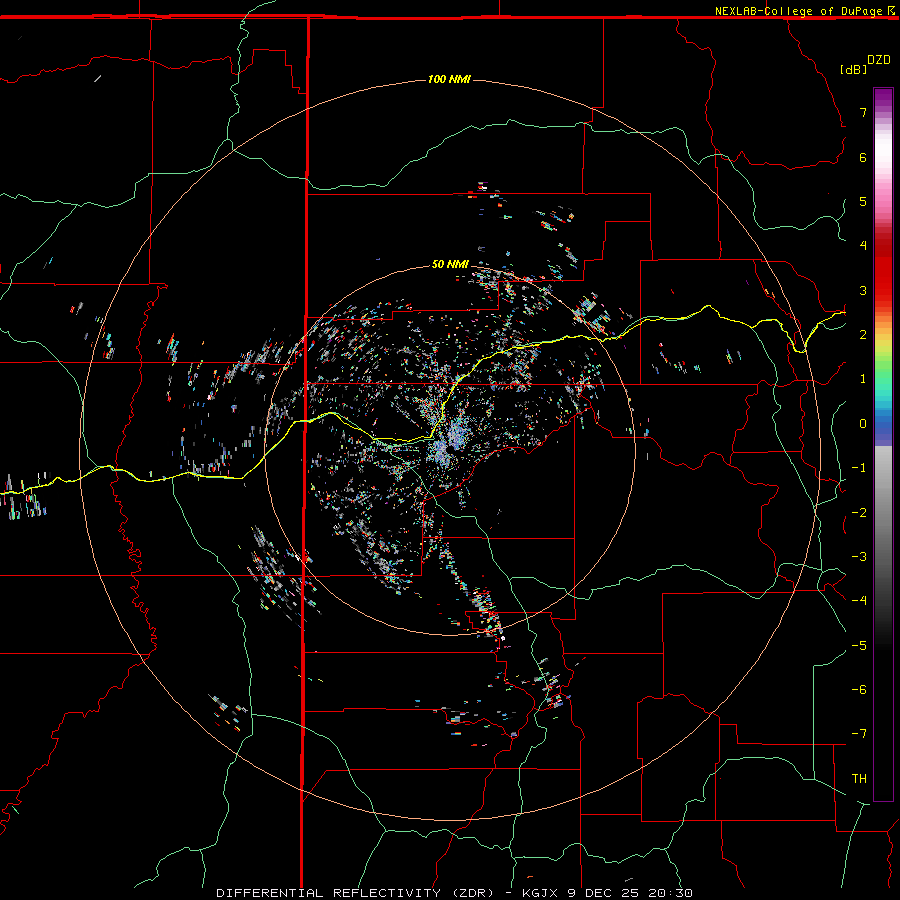Click the TH label on the color scale
Screen dimensions: 900x900
859,779
